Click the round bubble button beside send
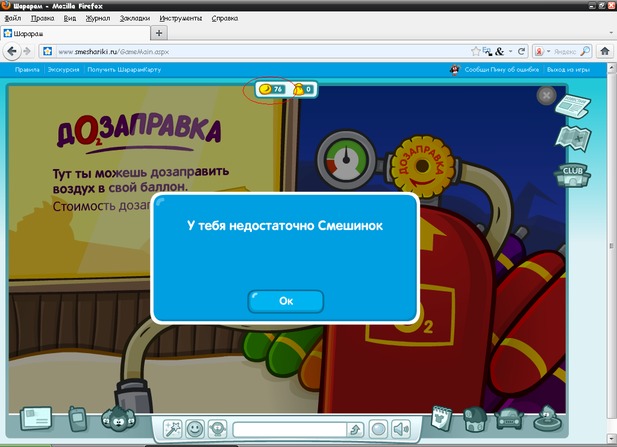617x447 pixels. (378, 429)
